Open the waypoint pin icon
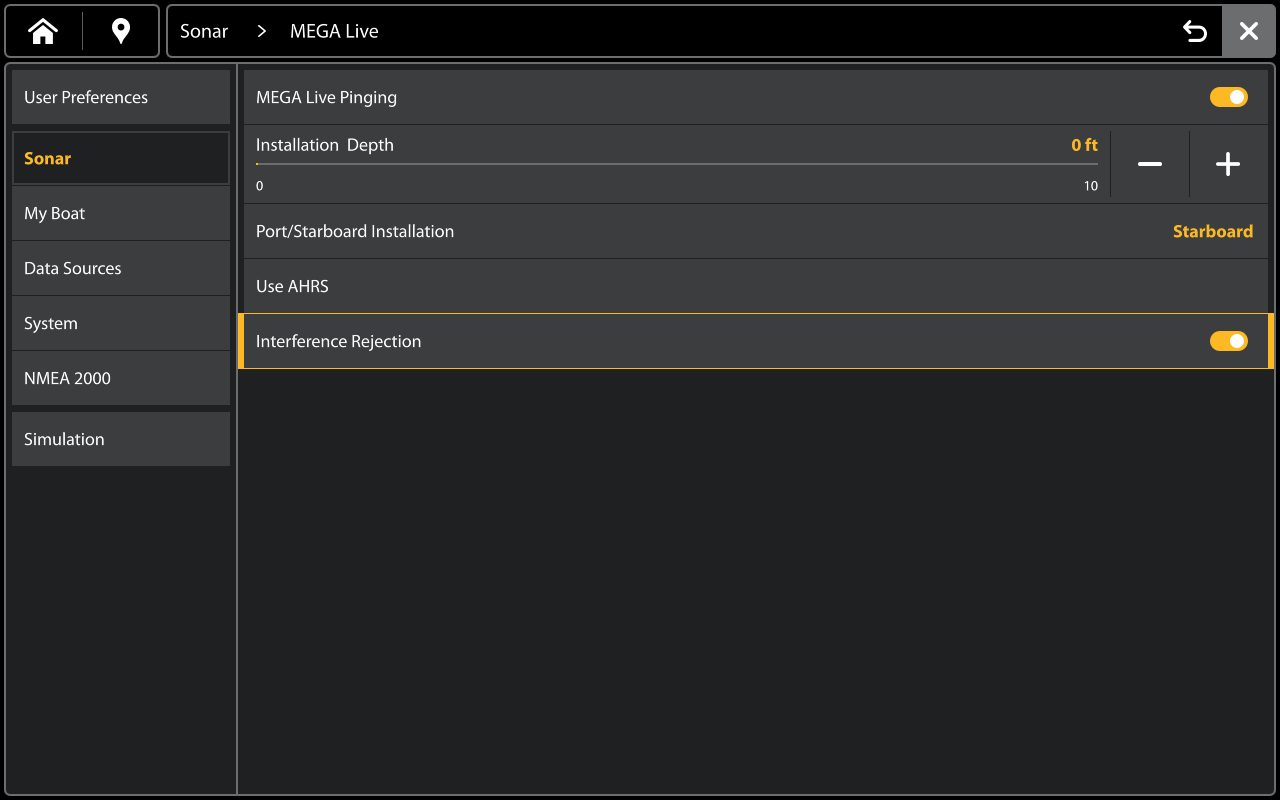The width and height of the screenshot is (1280, 800). tap(121, 31)
